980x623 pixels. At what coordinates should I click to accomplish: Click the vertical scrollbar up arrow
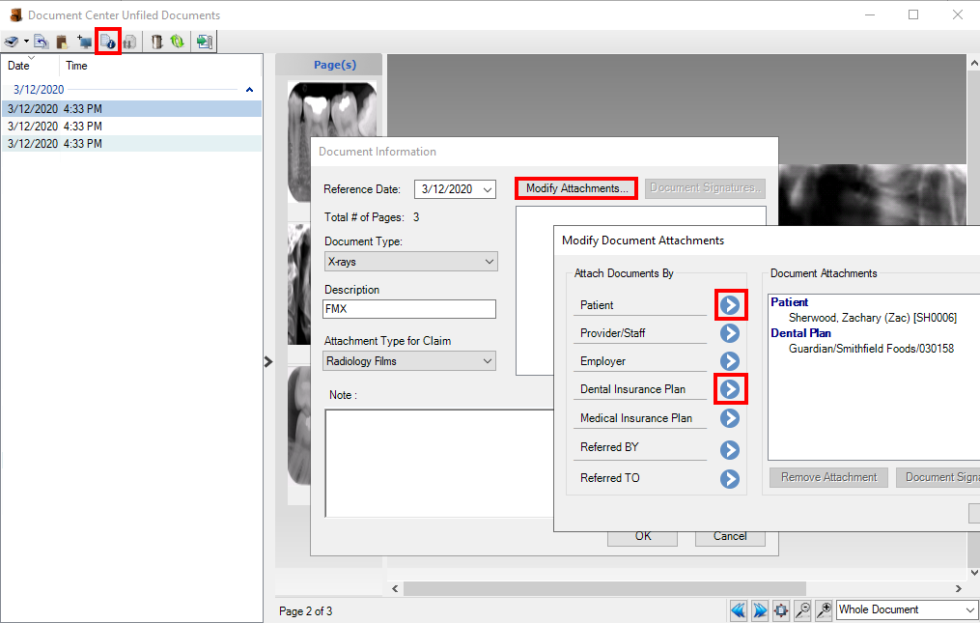tap(974, 63)
